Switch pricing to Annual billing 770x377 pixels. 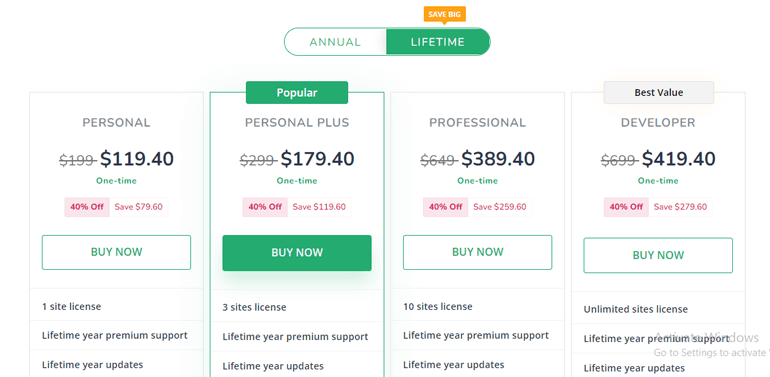(335, 42)
